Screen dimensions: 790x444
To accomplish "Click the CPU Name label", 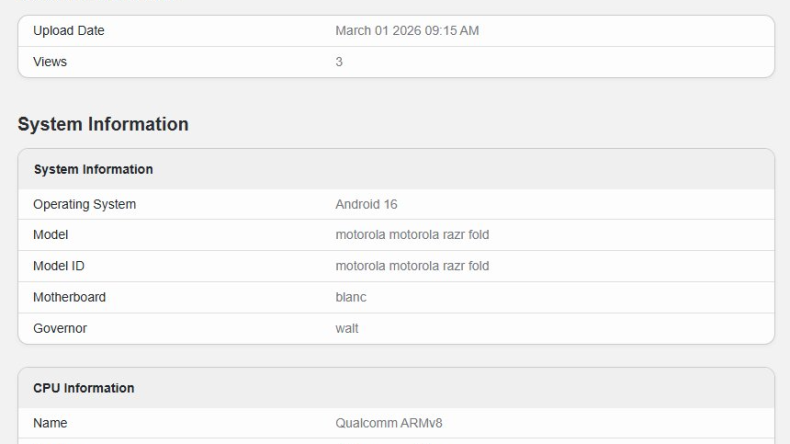I will (x=50, y=423).
